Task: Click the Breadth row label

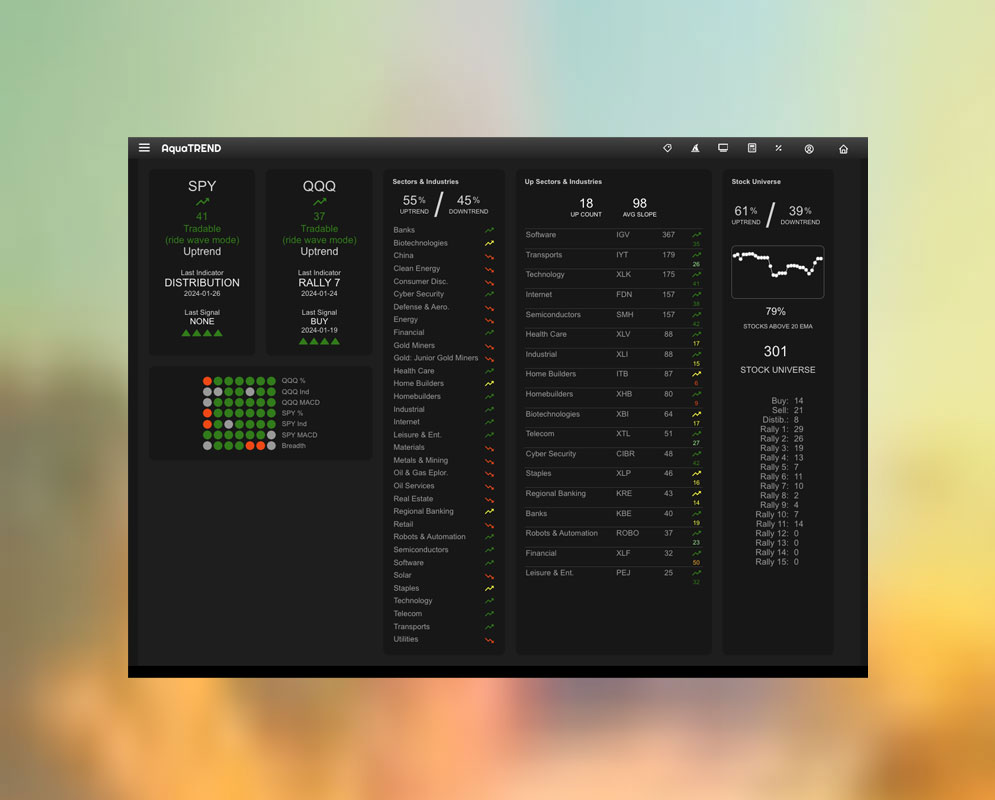Action: (x=294, y=445)
